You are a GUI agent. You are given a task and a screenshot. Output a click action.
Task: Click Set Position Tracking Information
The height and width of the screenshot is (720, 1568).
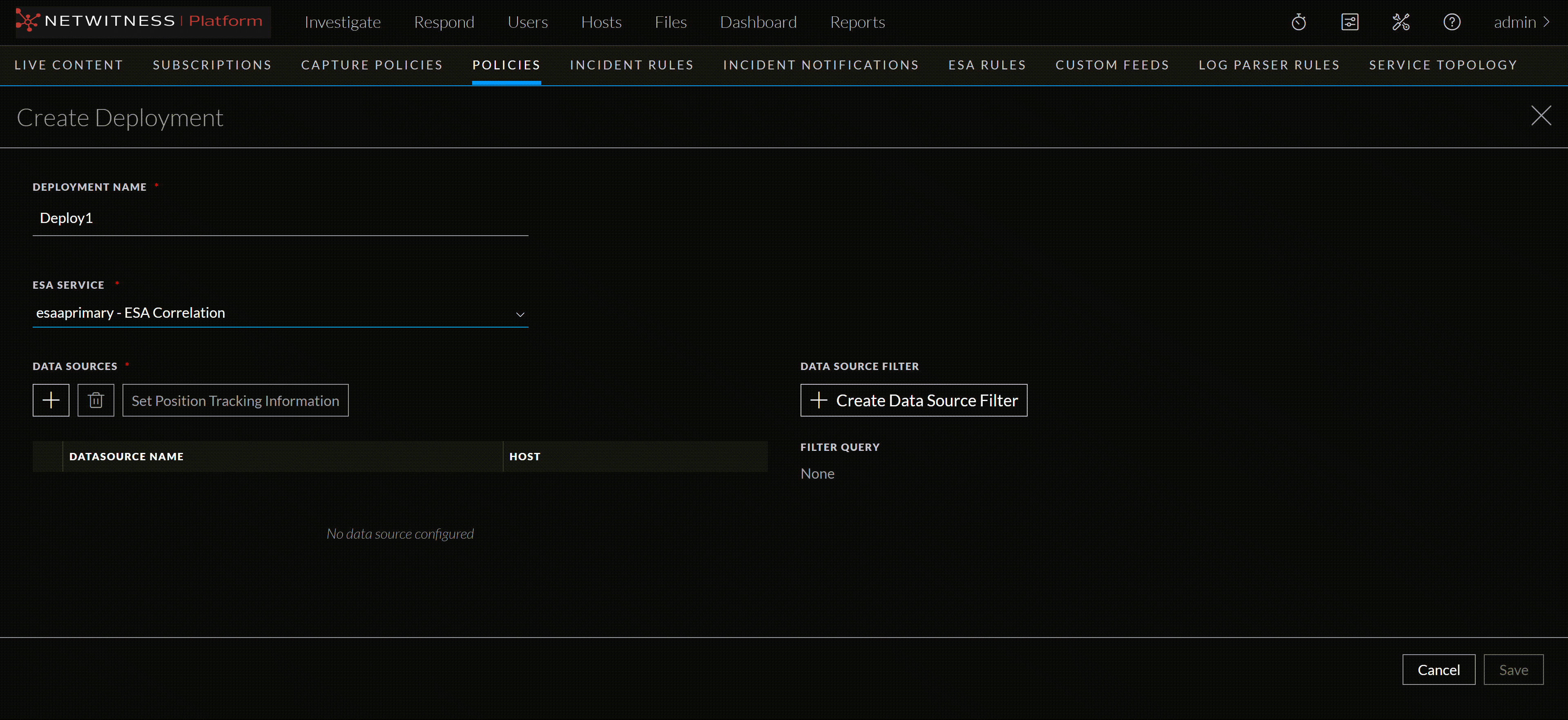[x=235, y=401]
